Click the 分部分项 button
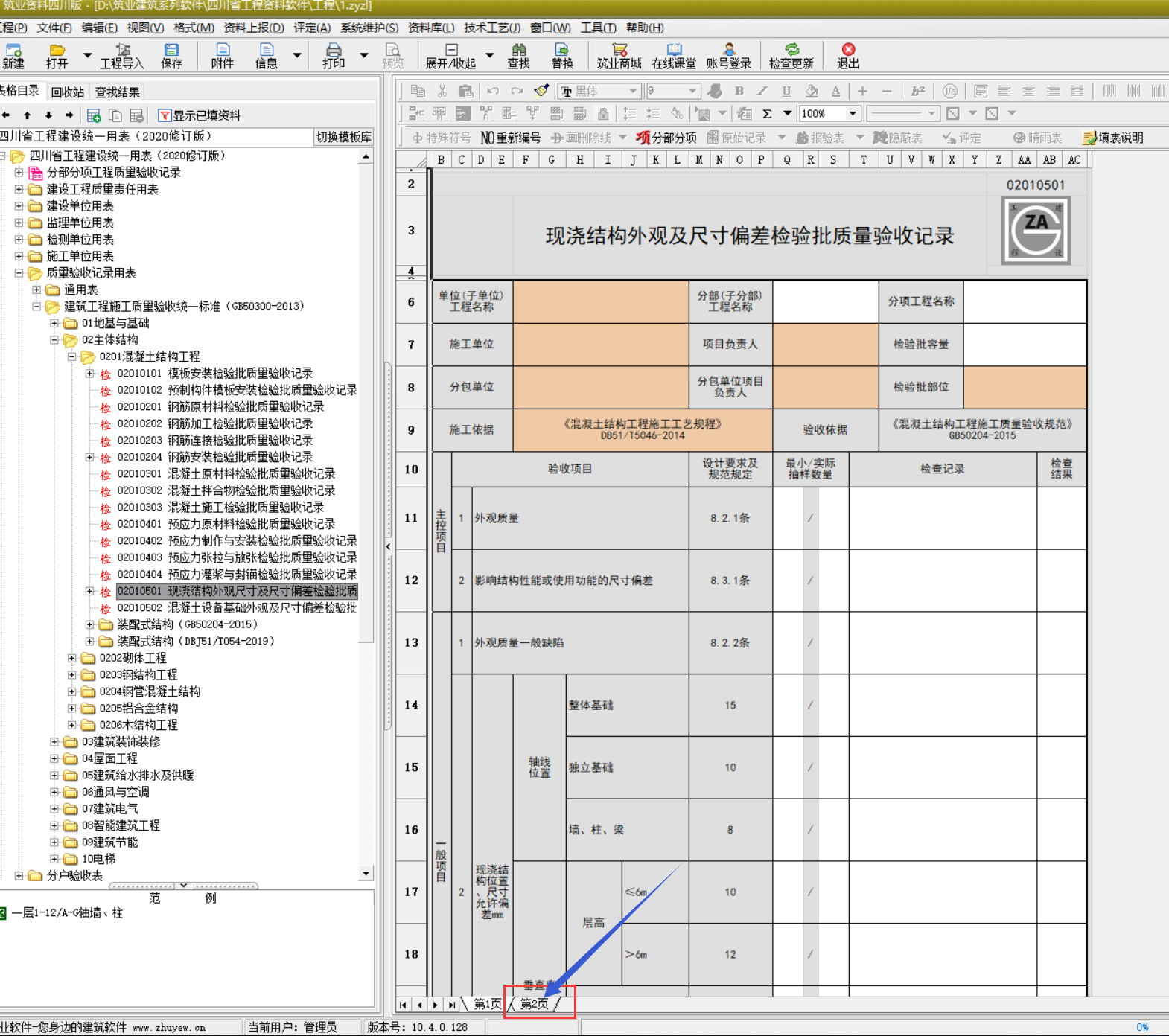The image size is (1169, 1036). (666, 138)
